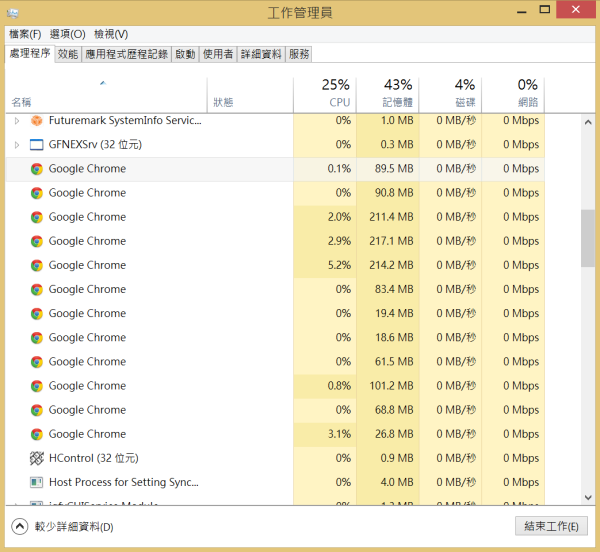The image size is (600, 552).
Task: Click the Chrome icon in the 101.2 MB row
Action: [37, 386]
